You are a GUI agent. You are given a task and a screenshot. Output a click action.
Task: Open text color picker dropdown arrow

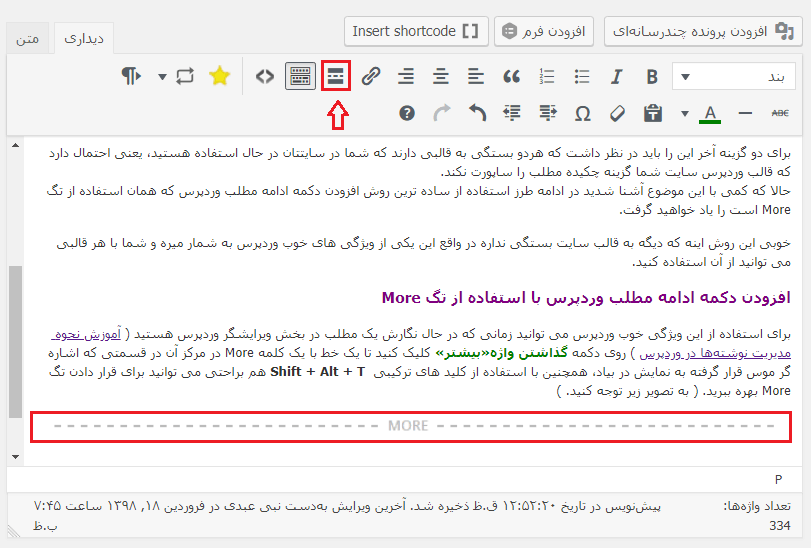[685, 114]
